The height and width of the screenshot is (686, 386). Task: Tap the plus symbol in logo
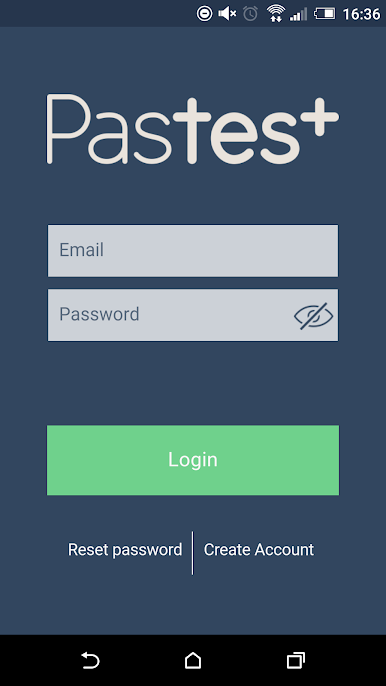pyautogui.click(x=322, y=116)
